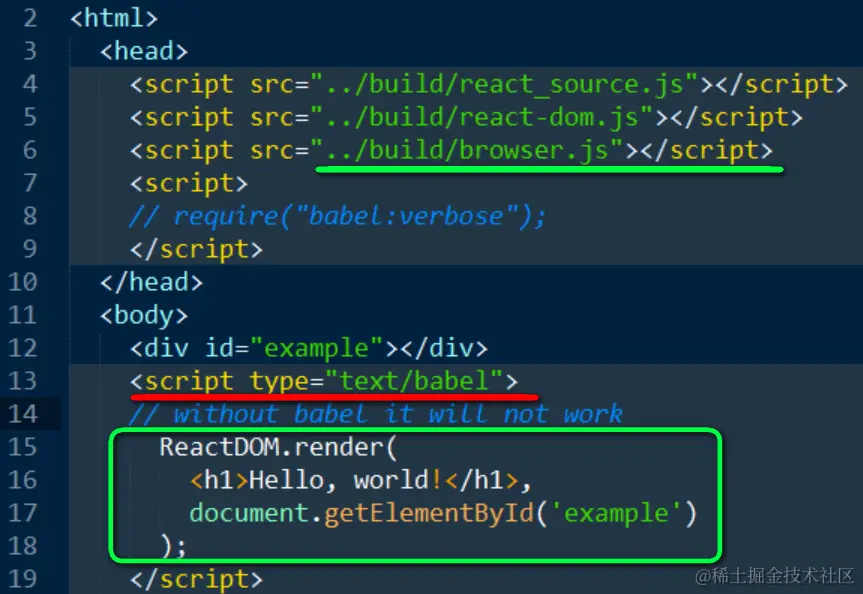Click the 'example' string argument on line 17

point(616,513)
